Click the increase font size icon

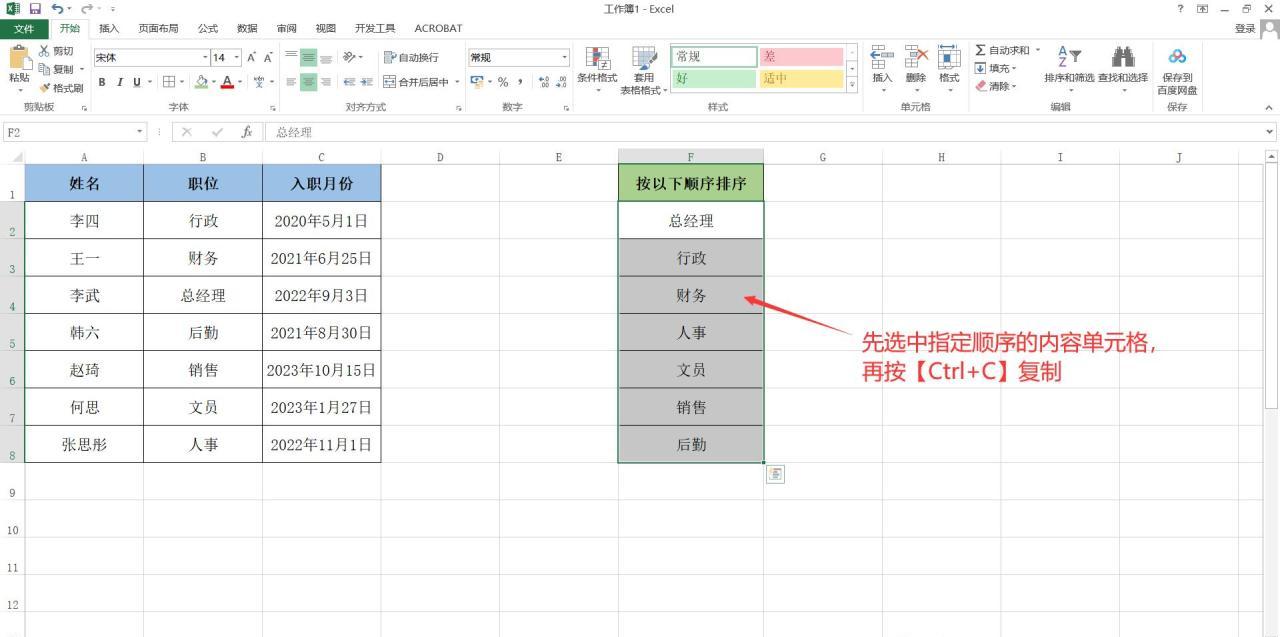pyautogui.click(x=252, y=58)
